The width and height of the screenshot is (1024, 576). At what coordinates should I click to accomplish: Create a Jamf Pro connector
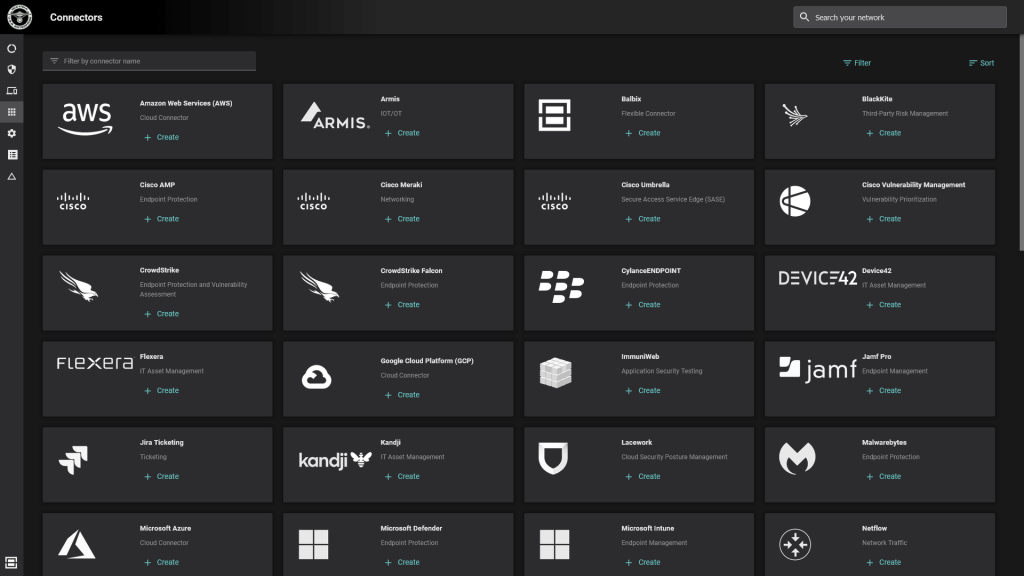(883, 391)
